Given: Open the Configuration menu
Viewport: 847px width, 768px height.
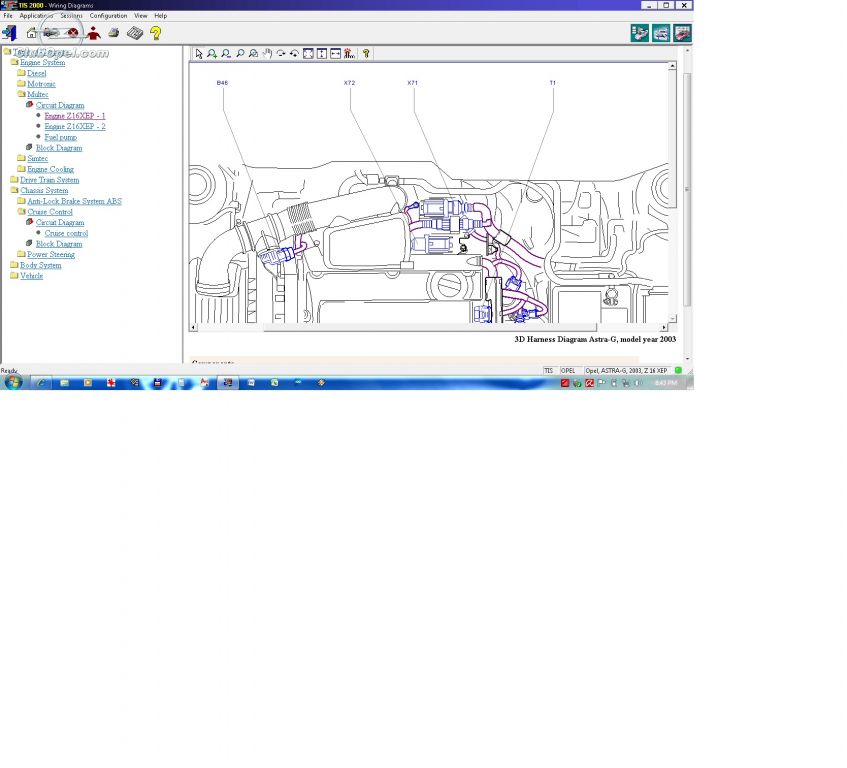Looking at the screenshot, I should (x=108, y=16).
